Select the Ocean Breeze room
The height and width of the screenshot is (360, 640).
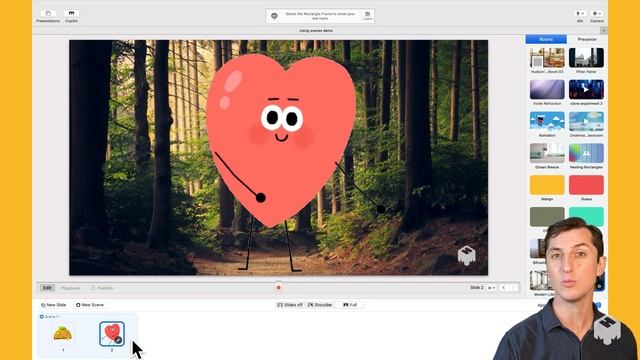[x=547, y=153]
